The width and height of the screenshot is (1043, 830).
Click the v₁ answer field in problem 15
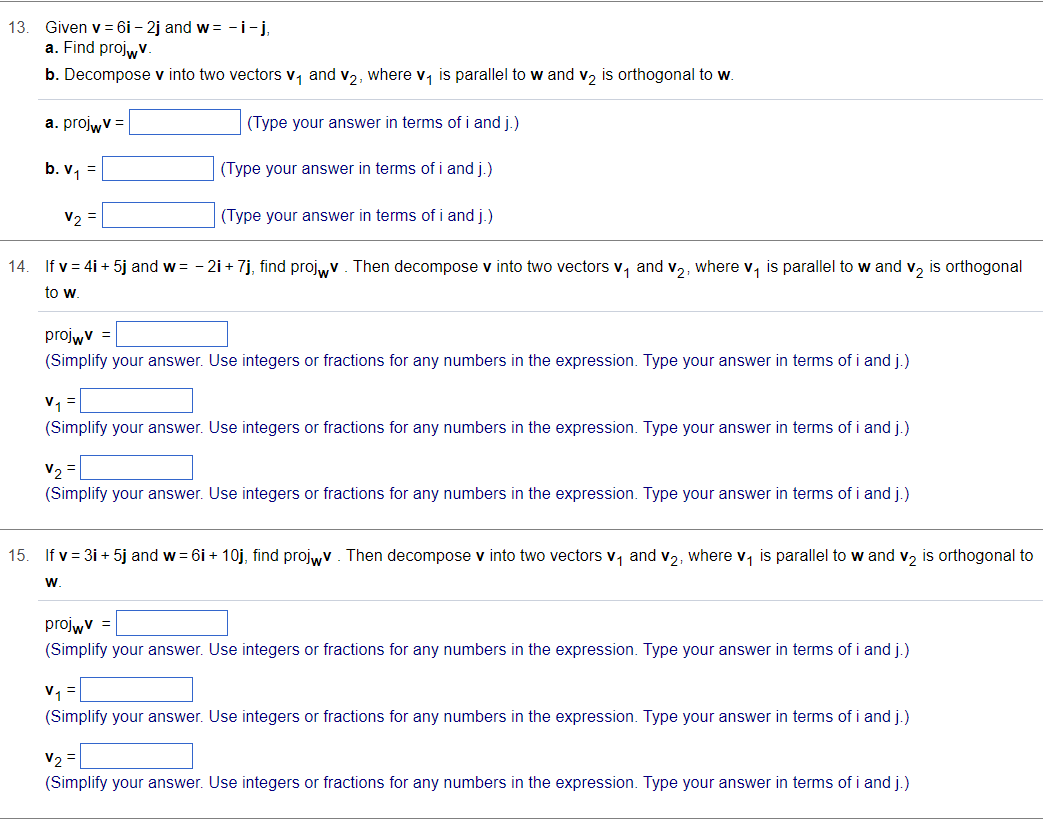(136, 689)
